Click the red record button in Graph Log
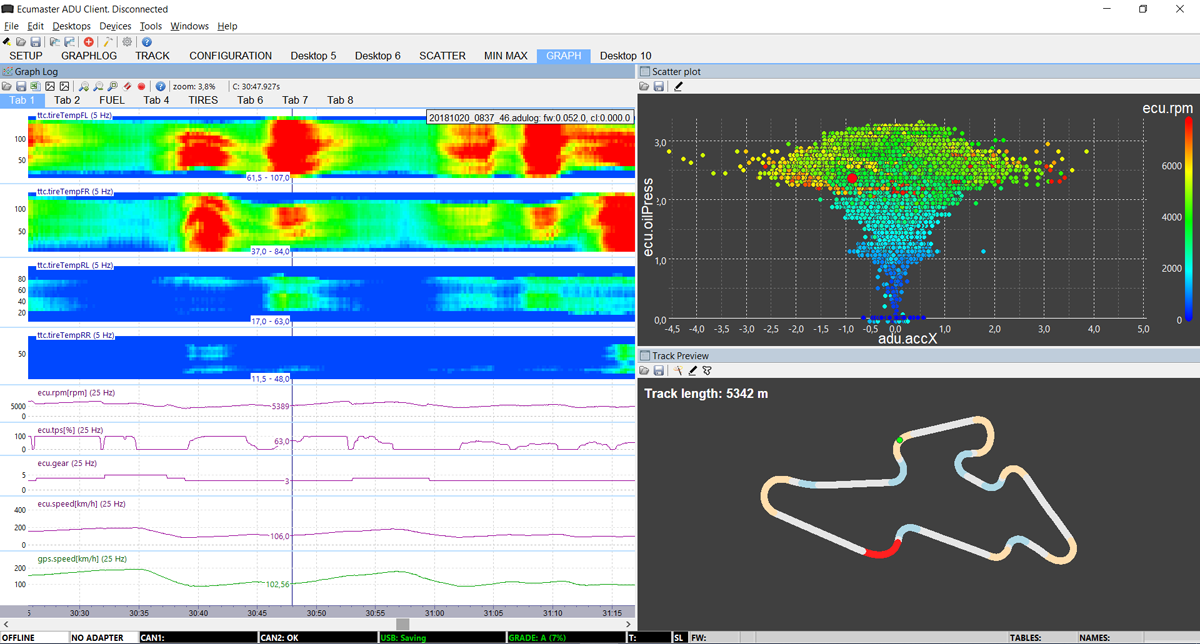This screenshot has height=644, width=1200. pyautogui.click(x=142, y=87)
